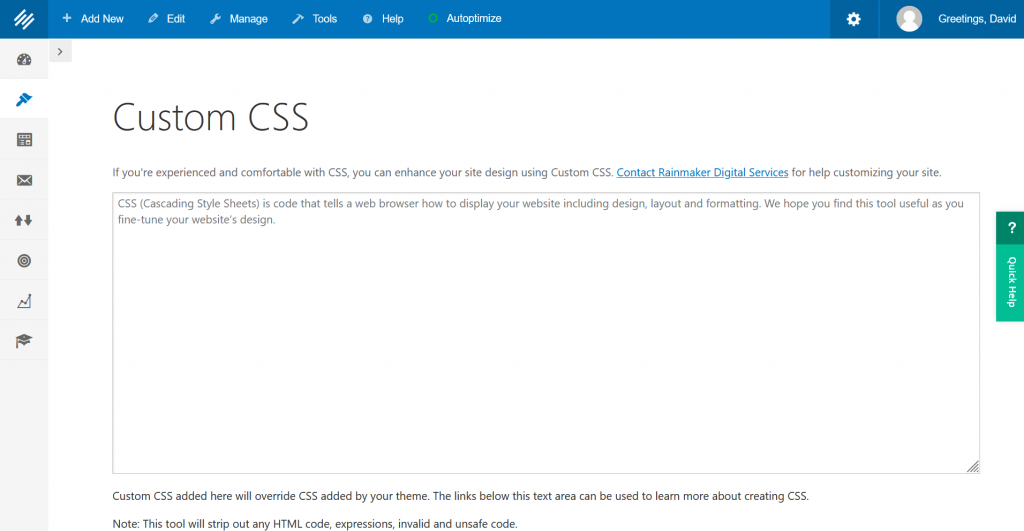This screenshot has height=531, width=1024.
Task: Open the Greetings, David account menu
Action: click(x=976, y=19)
